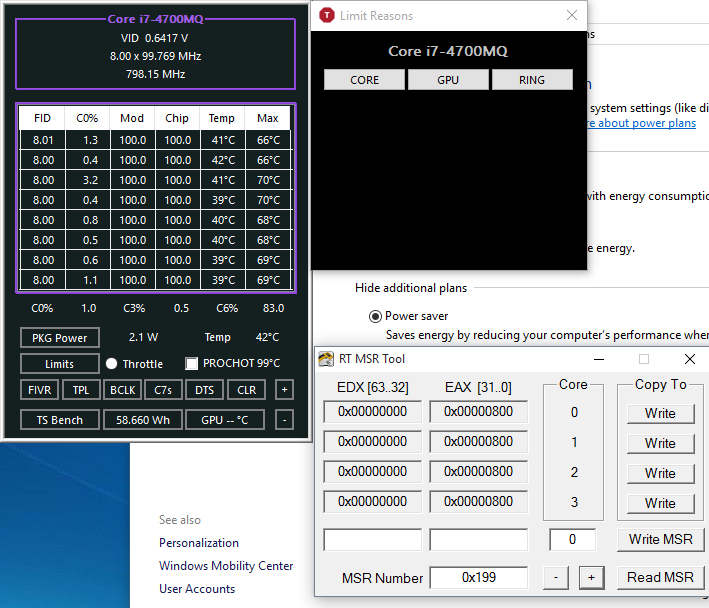Open the Windows Mobility Center link
Screen dimensions: 709x608
tap(226, 566)
